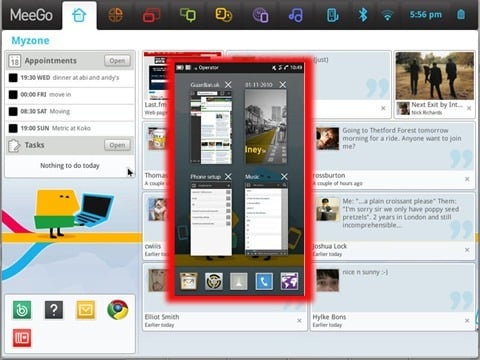Open the phone's blue dialer icon

(264, 281)
